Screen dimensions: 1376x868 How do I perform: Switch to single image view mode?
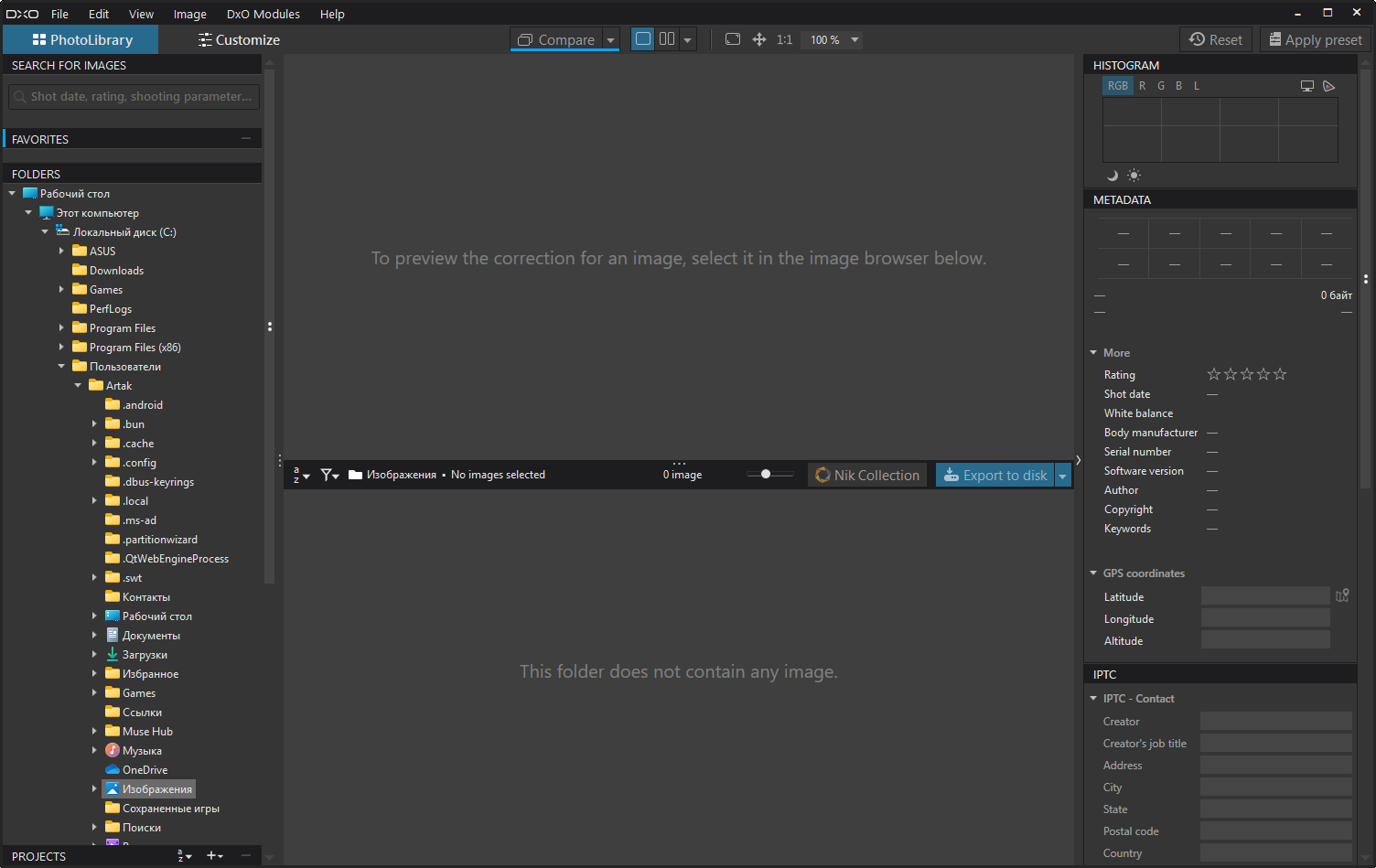[x=643, y=39]
